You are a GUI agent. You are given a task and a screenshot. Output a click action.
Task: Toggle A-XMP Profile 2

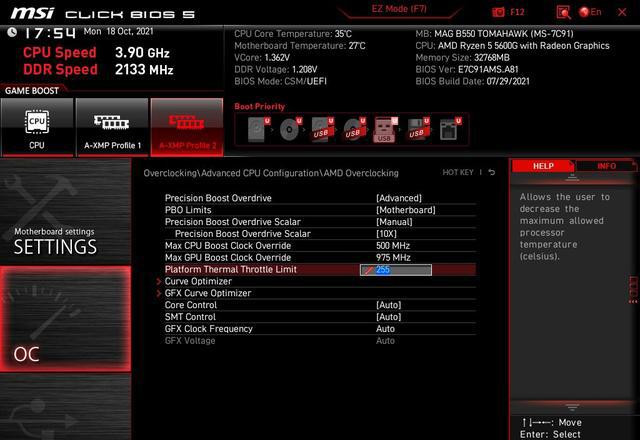click(x=187, y=129)
